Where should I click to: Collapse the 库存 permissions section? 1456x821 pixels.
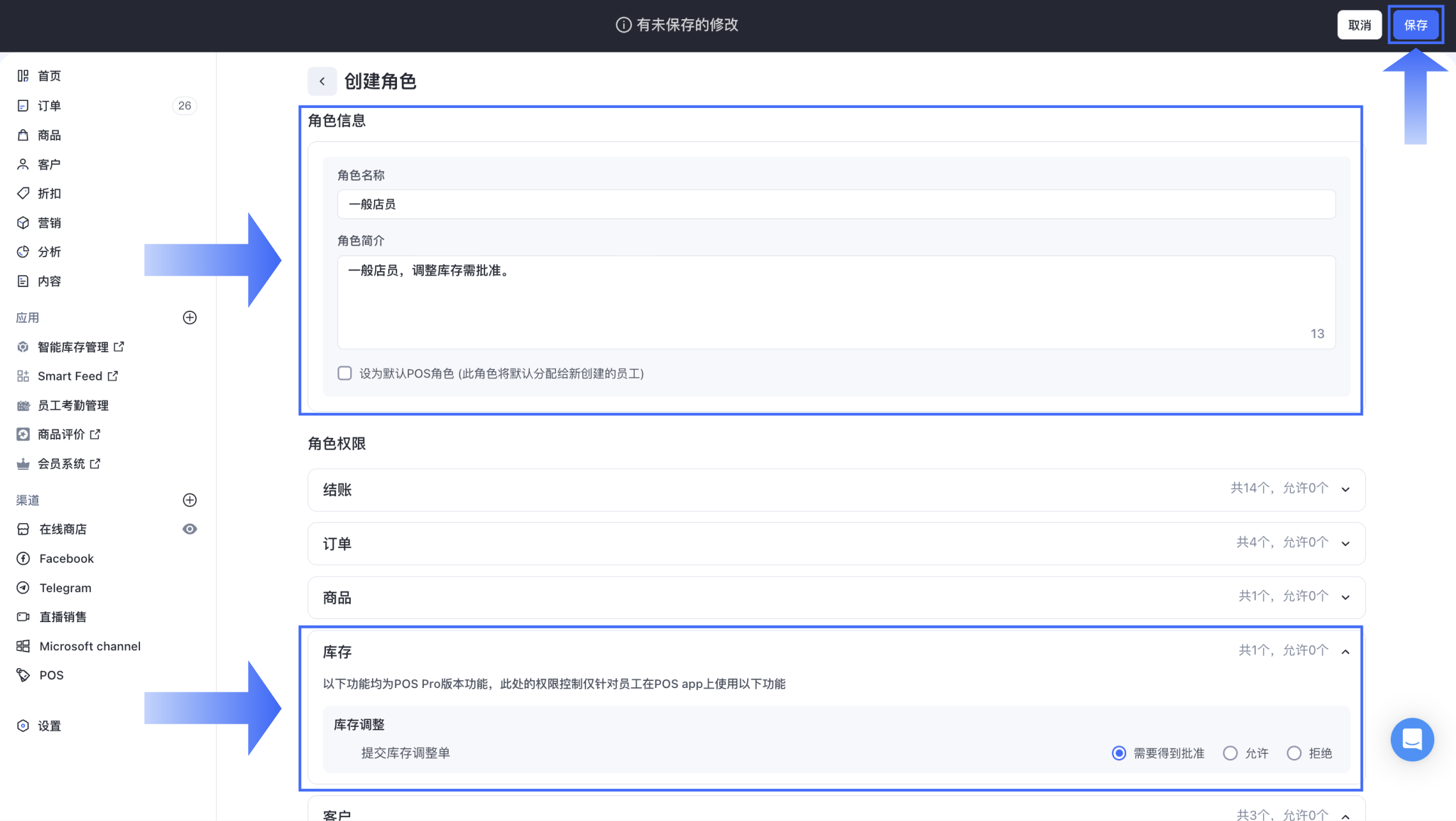coord(1345,652)
